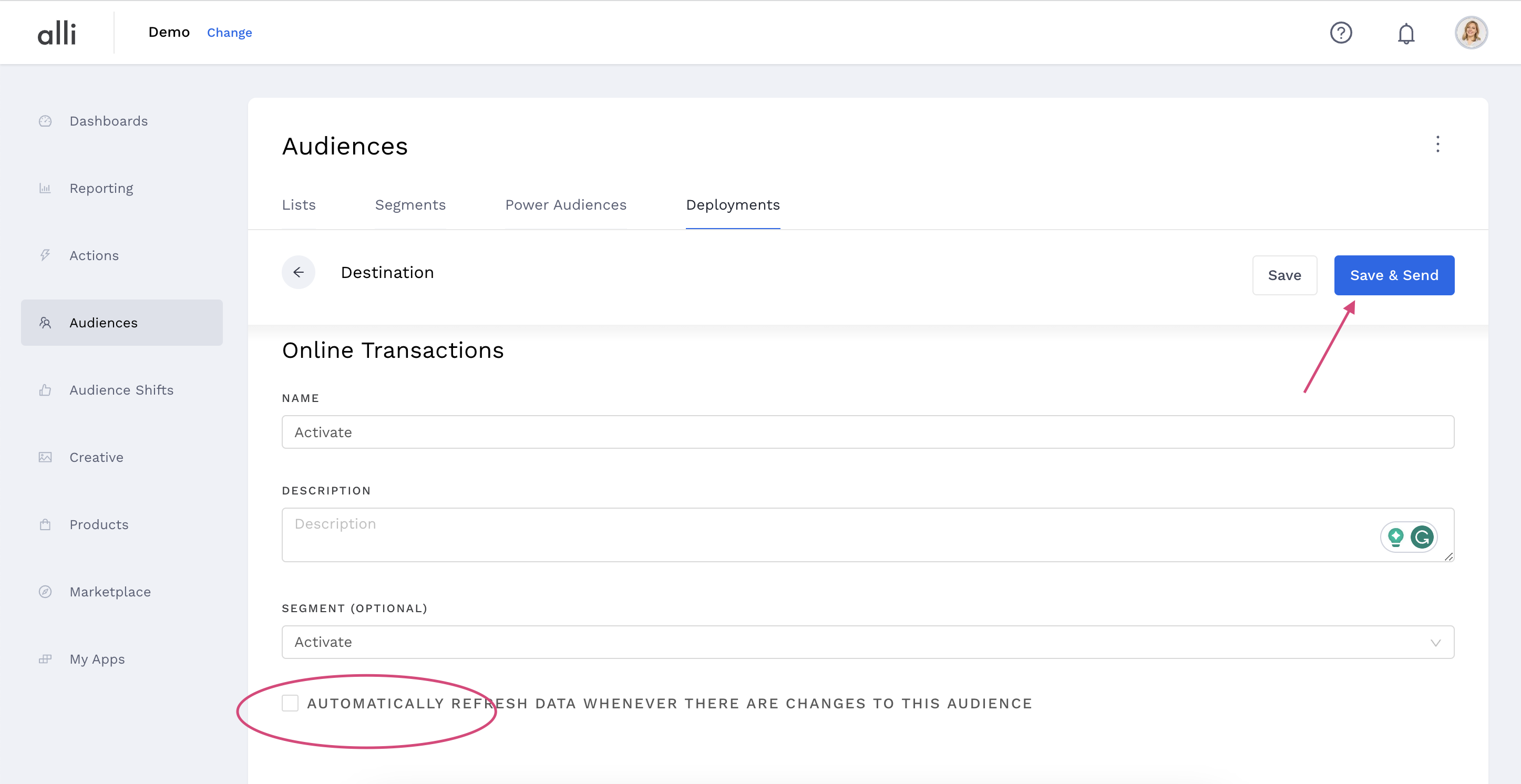Screen dimensions: 1521x784
Task: Go to Audience Shifts in sidebar
Action: 121,390
